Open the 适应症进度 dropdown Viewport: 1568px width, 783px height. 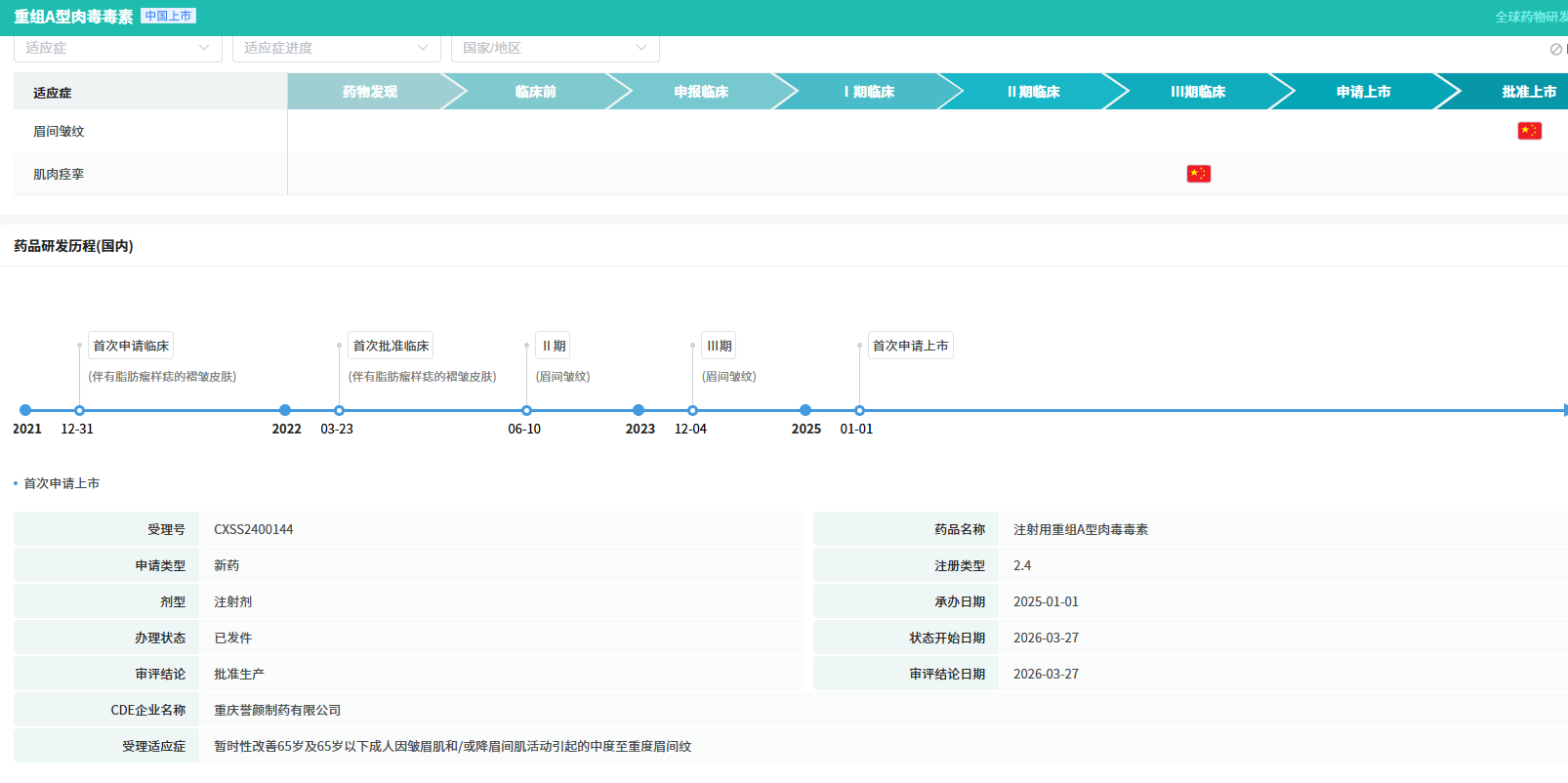(336, 48)
